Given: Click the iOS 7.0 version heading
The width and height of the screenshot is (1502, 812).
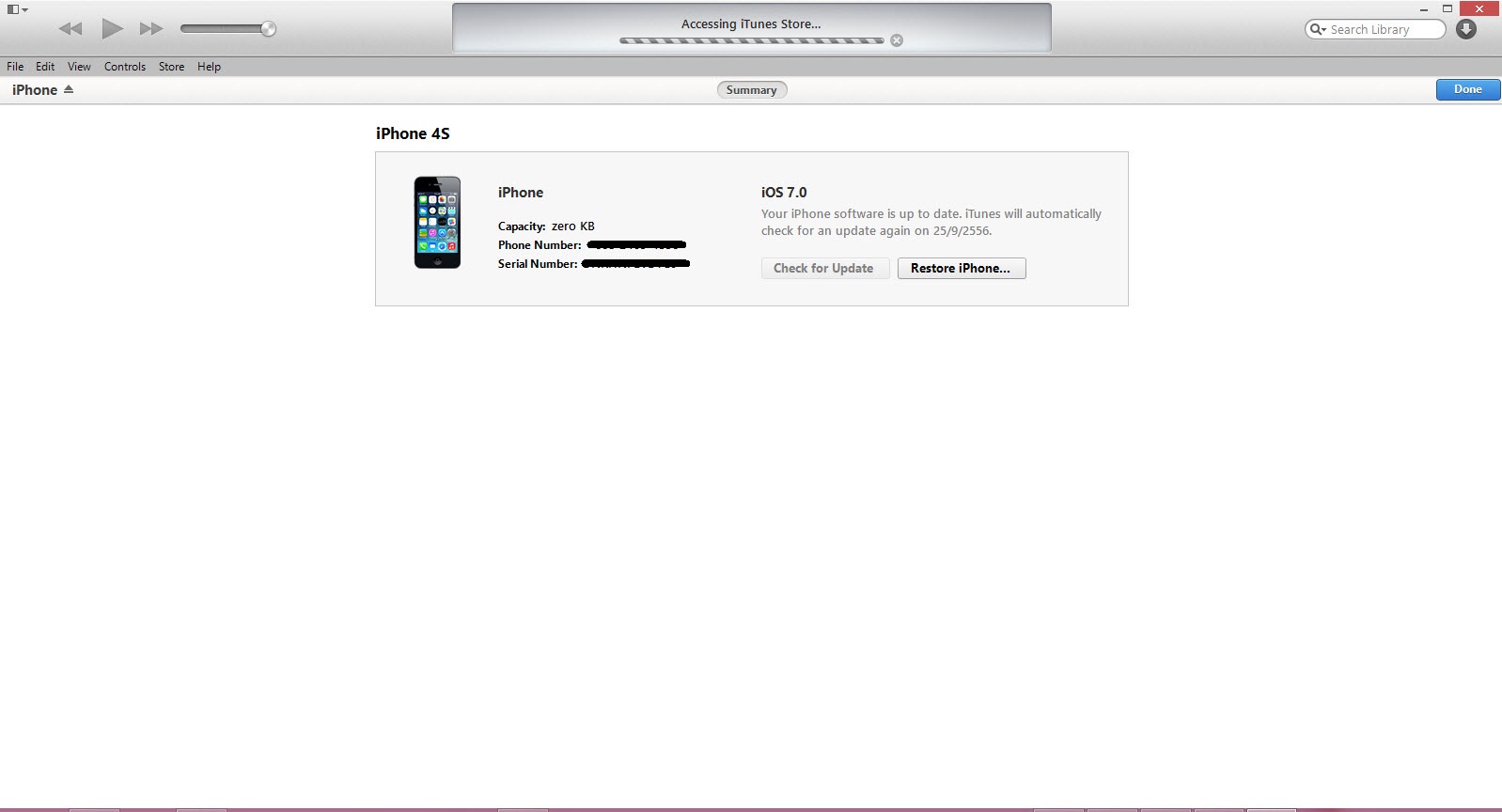Looking at the screenshot, I should tap(784, 193).
